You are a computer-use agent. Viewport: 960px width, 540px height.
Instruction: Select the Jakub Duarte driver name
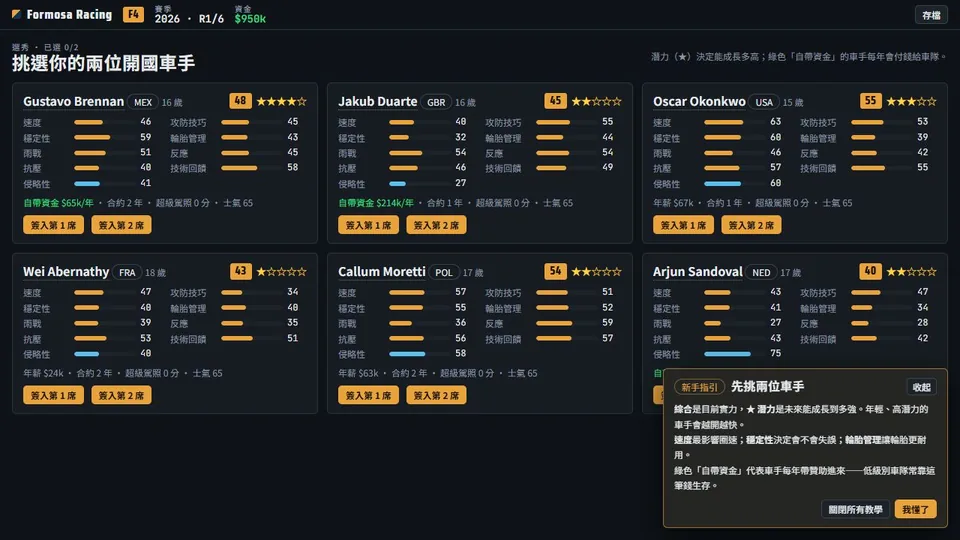pos(378,102)
